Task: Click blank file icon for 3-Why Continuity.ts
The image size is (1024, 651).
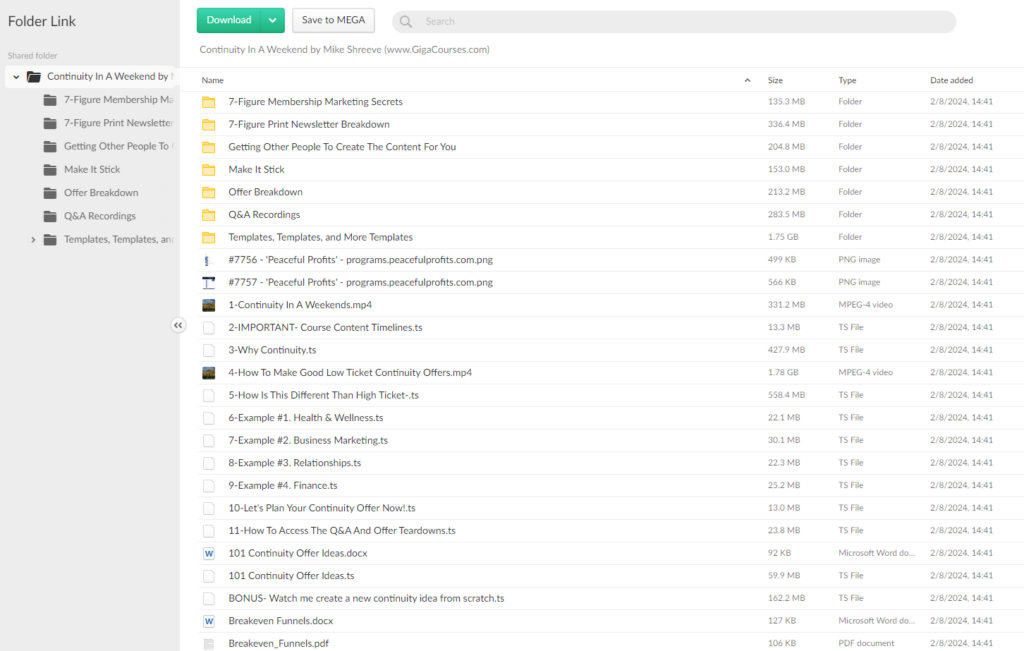Action: coord(209,350)
